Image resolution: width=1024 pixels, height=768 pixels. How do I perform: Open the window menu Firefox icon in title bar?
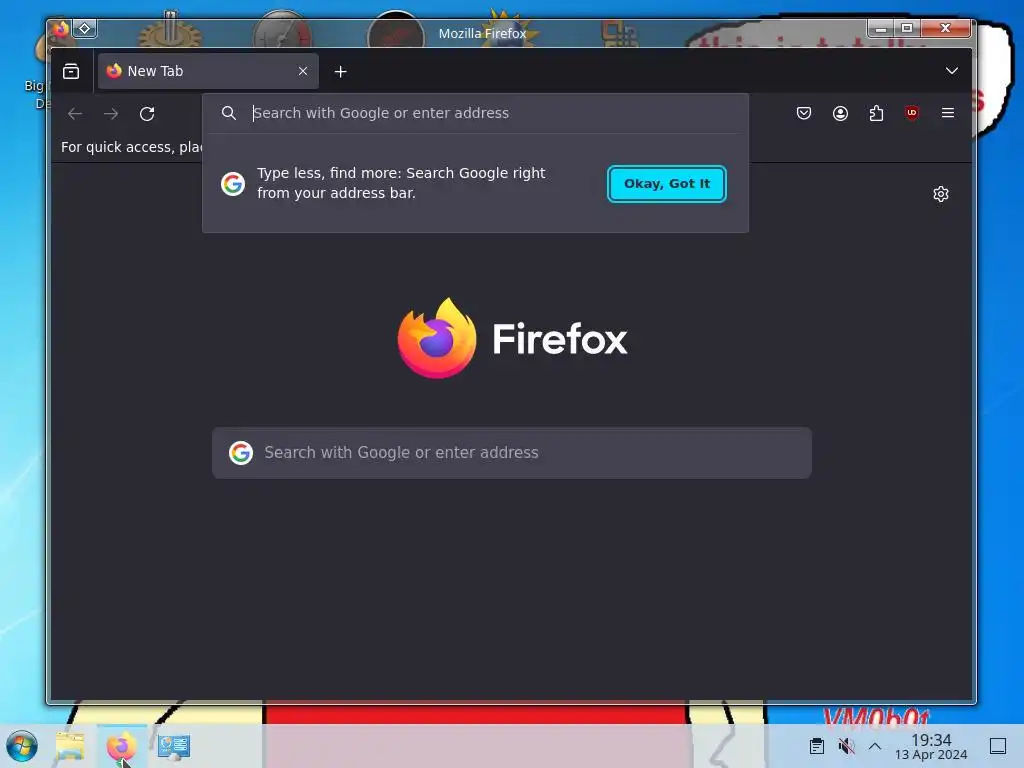(61, 29)
